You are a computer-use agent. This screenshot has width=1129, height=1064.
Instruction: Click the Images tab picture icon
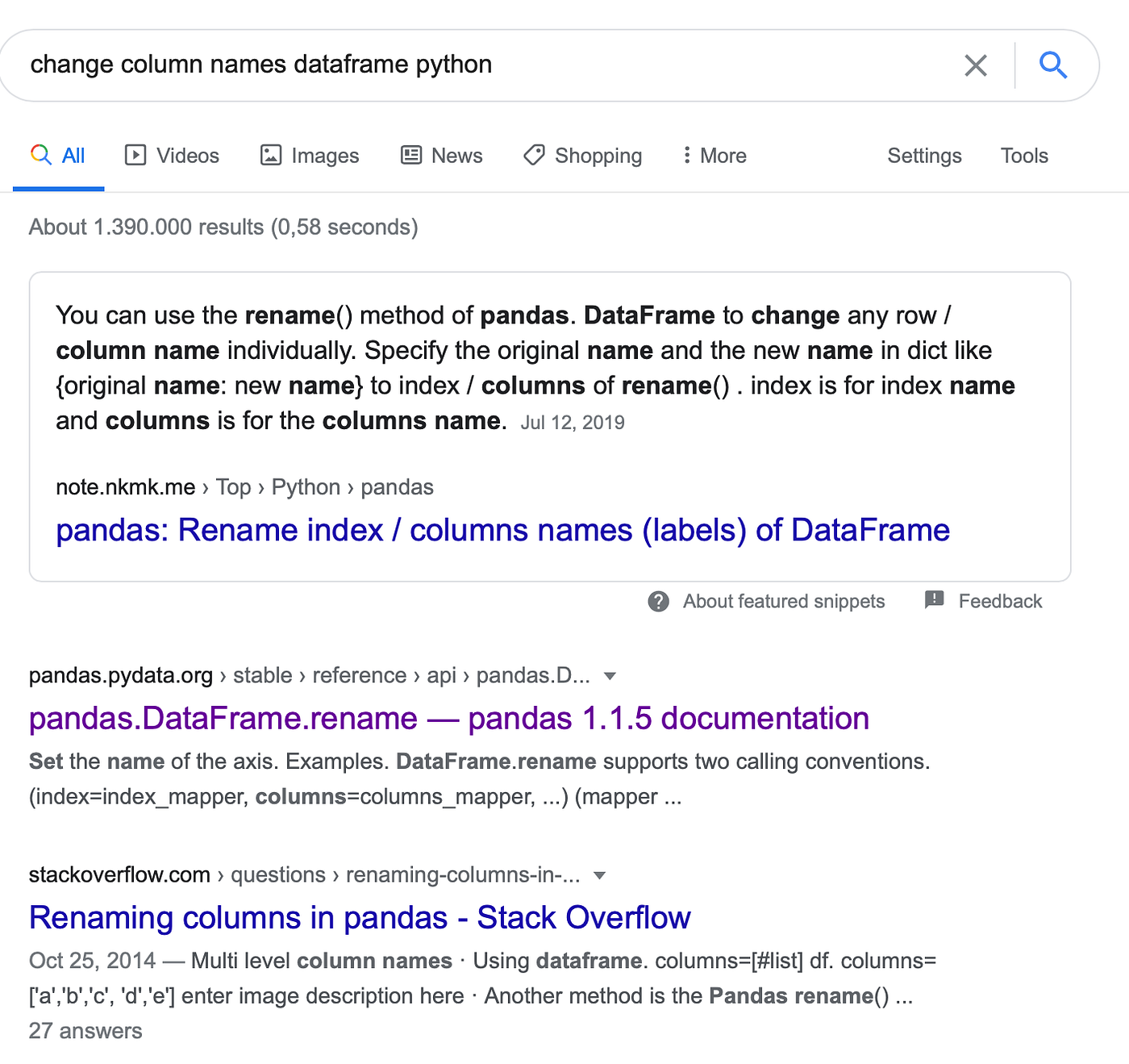tap(270, 155)
